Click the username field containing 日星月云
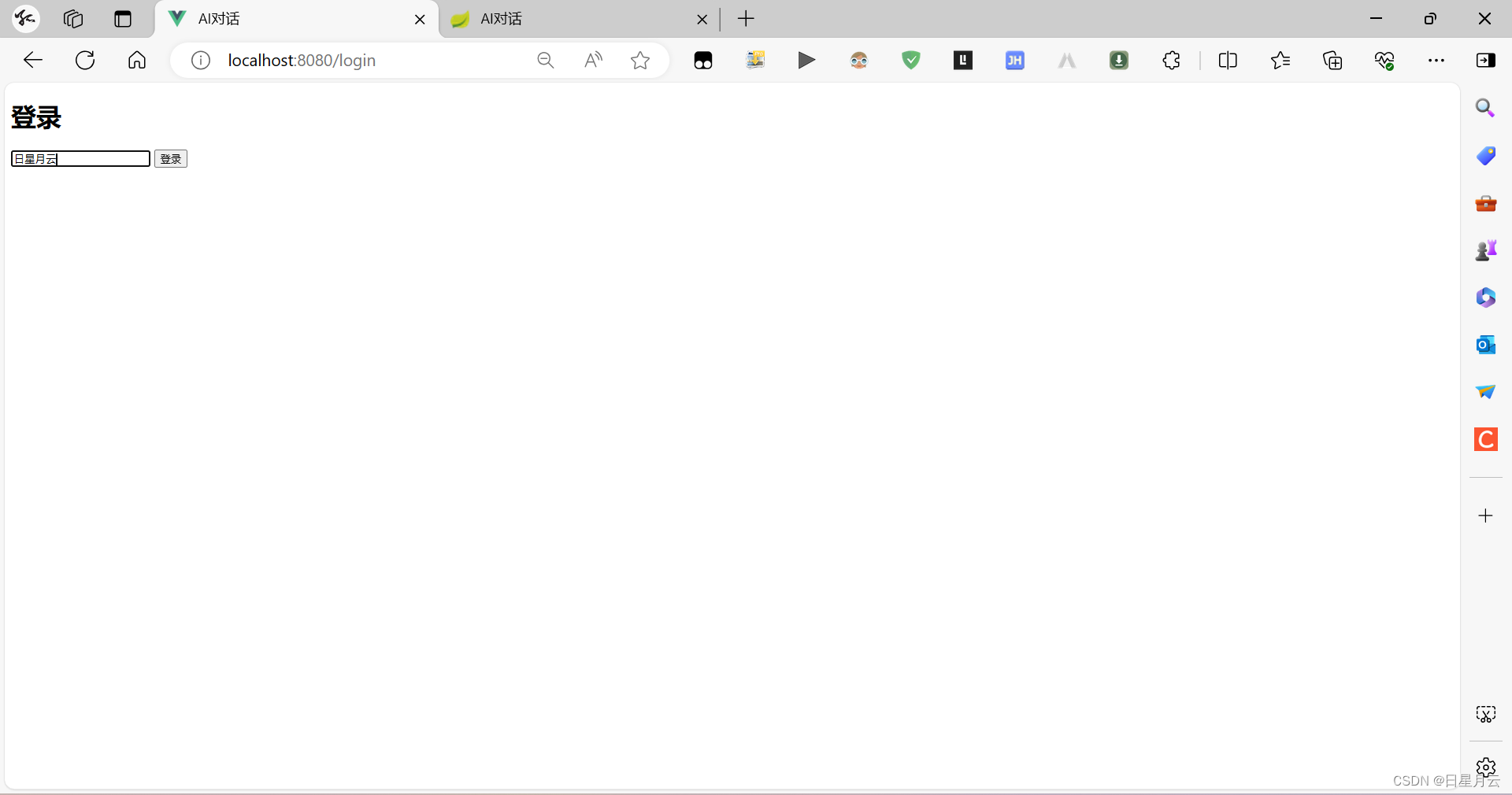 tap(80, 159)
